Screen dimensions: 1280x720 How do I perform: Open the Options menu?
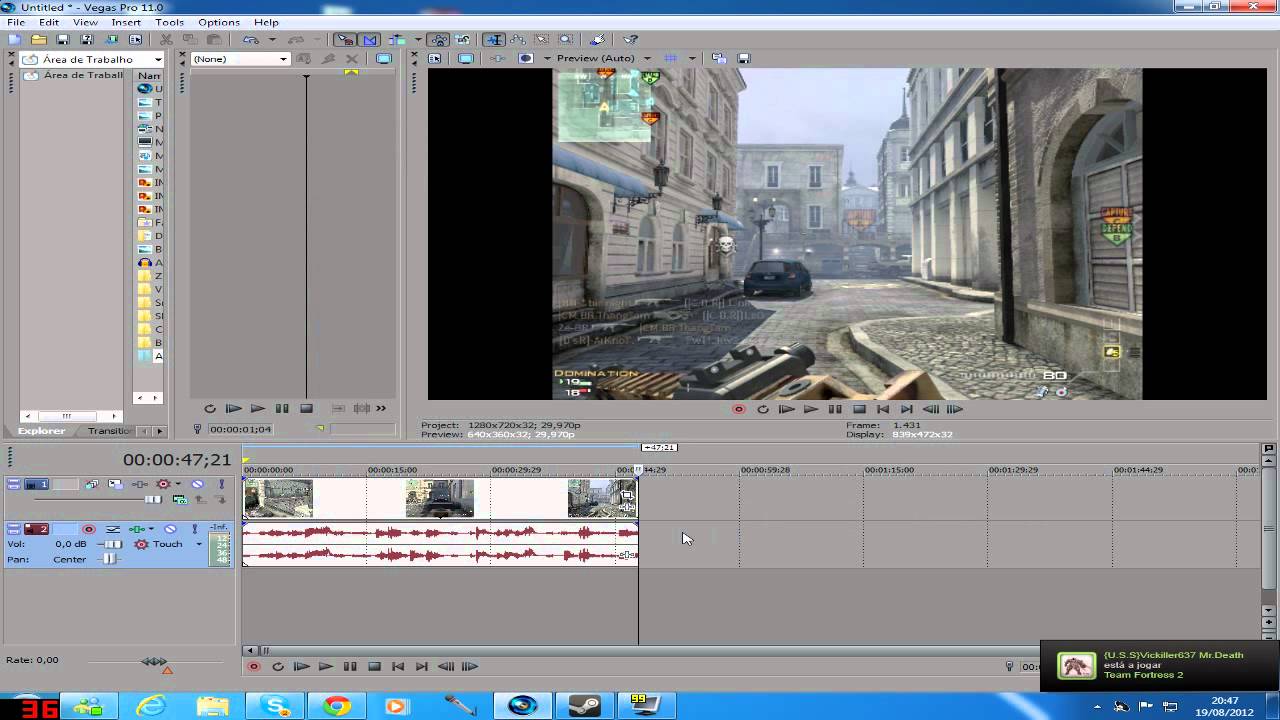[219, 22]
